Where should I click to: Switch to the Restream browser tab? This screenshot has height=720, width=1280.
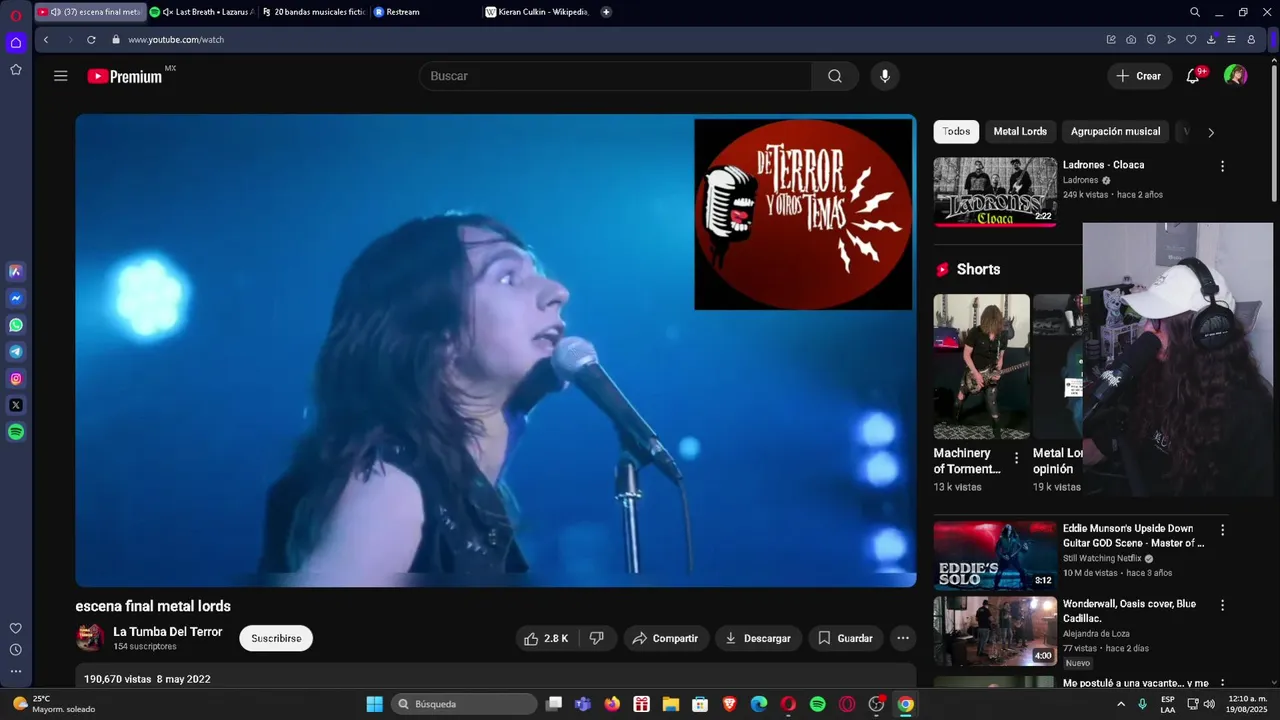click(x=425, y=12)
